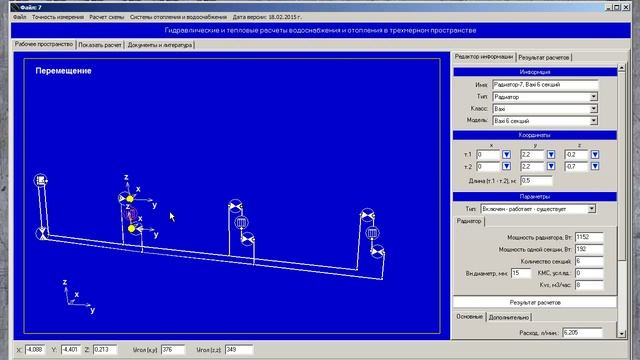
Task: Select the rightmost radiator icon
Action: click(x=372, y=233)
